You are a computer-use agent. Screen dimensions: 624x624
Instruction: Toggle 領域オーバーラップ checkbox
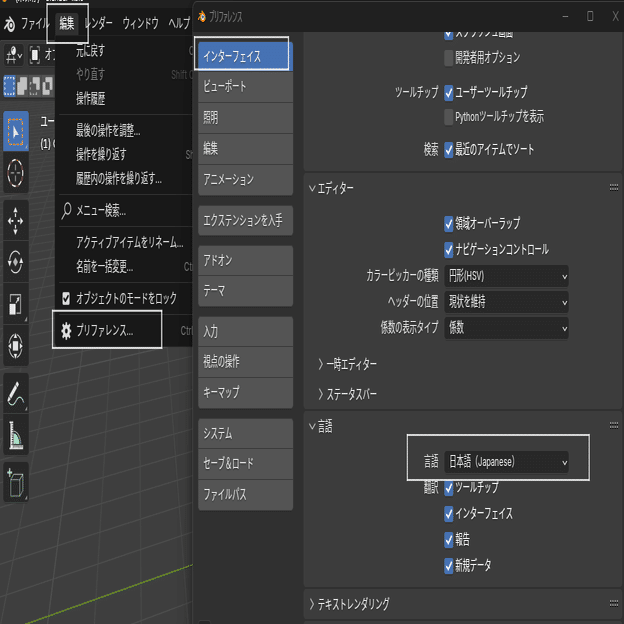[x=448, y=224]
